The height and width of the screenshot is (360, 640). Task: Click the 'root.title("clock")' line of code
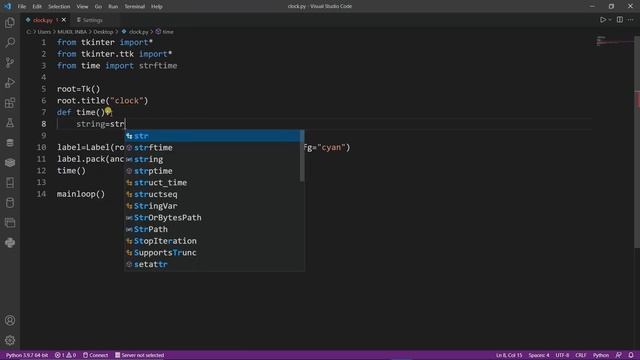tap(102, 100)
